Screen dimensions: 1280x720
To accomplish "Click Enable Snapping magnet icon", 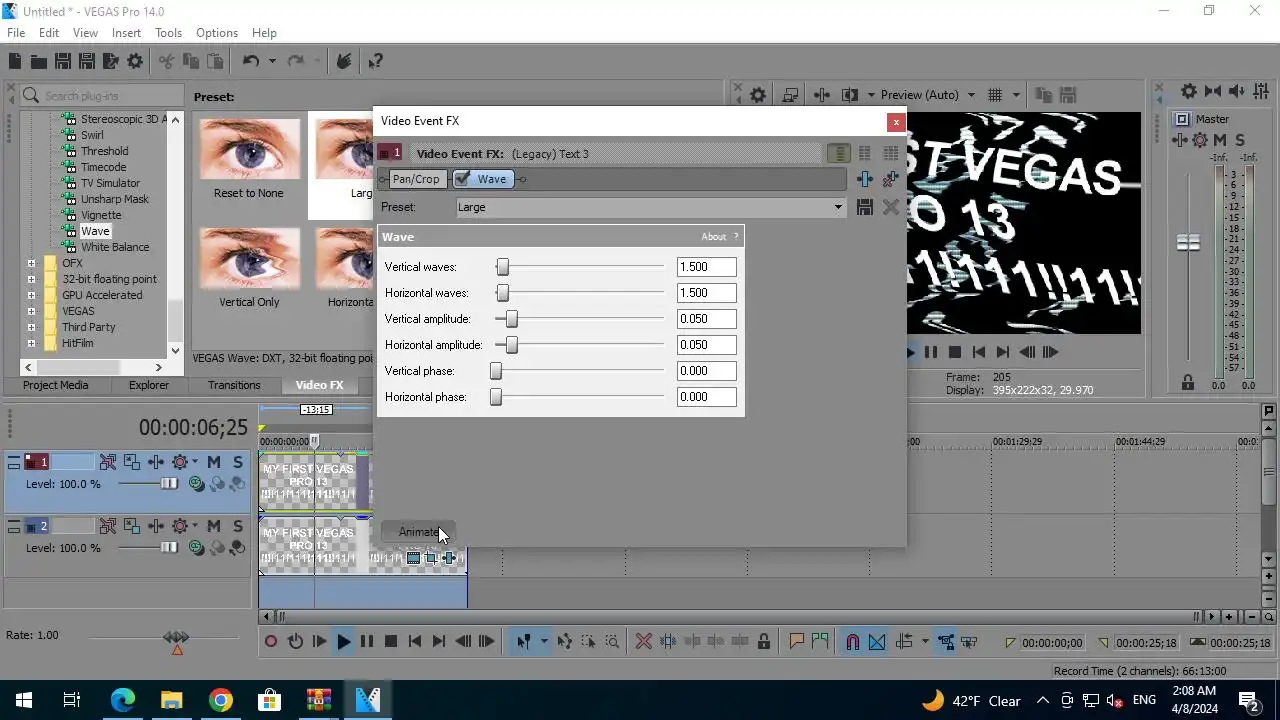I will [x=853, y=642].
